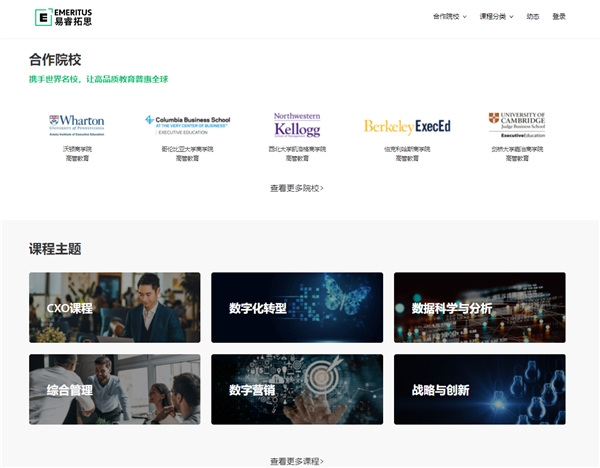
Task: Open the 数字化转型 course card
Action: (x=297, y=308)
